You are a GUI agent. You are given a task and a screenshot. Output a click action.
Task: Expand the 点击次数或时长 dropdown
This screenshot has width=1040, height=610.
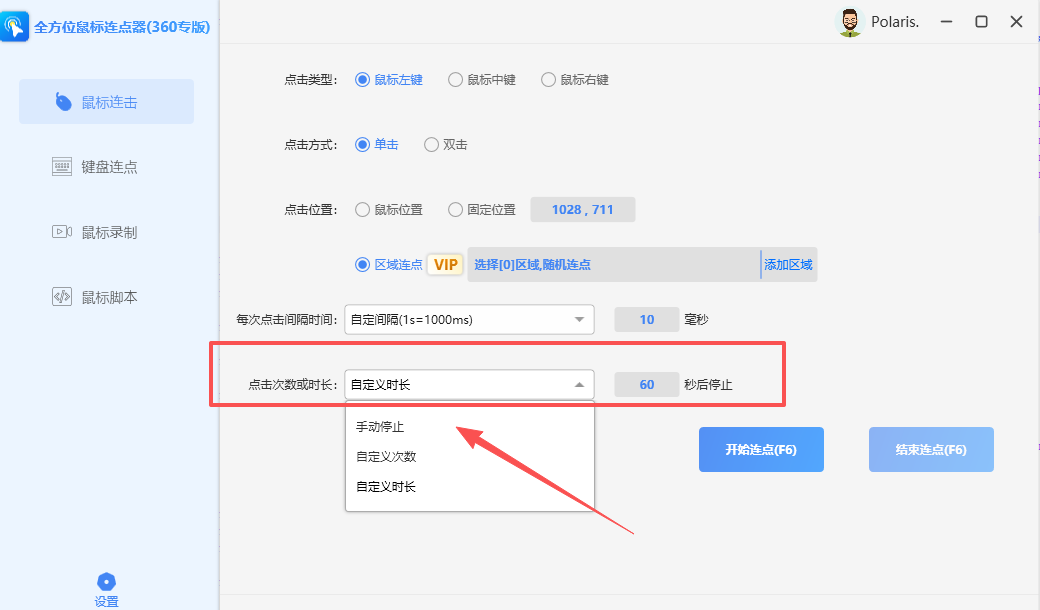469,384
